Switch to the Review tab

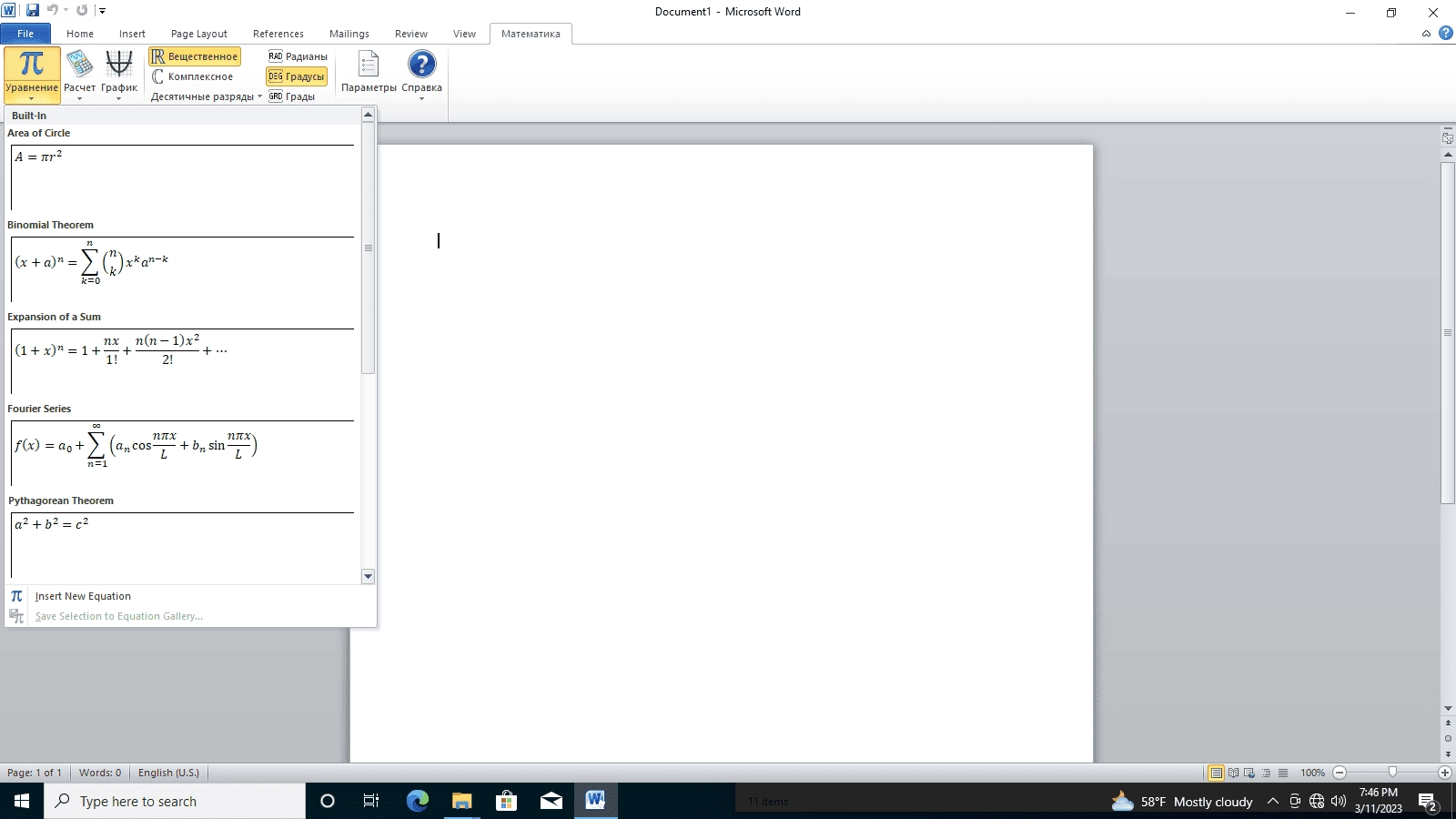click(x=411, y=34)
